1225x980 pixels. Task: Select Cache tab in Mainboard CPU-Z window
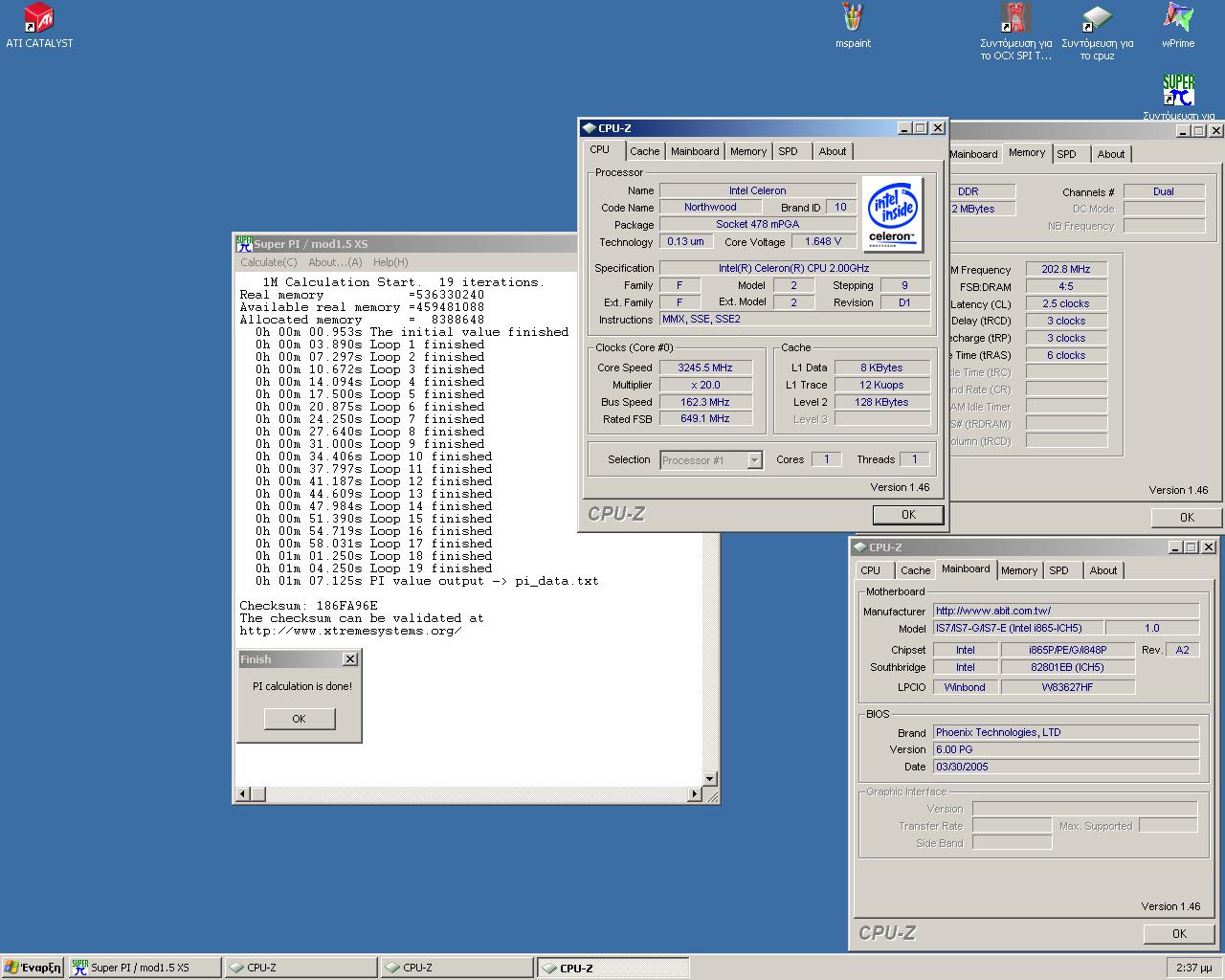pyautogui.click(x=915, y=570)
